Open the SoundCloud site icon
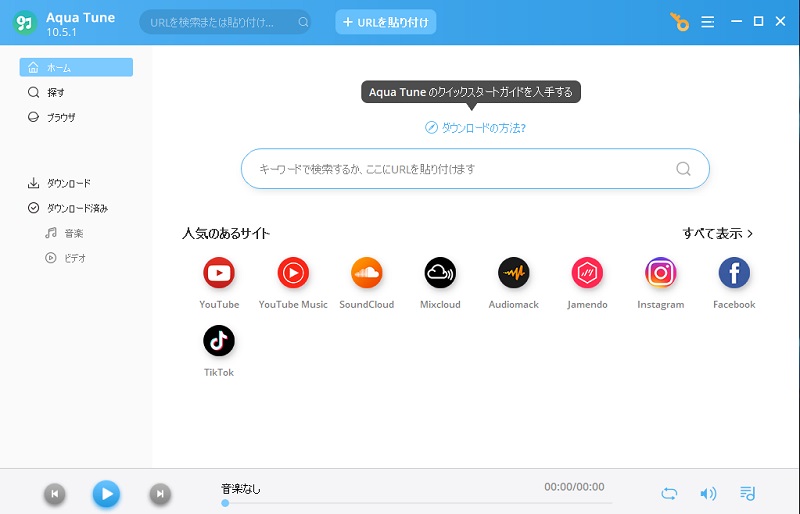The image size is (800, 514). pos(366,273)
